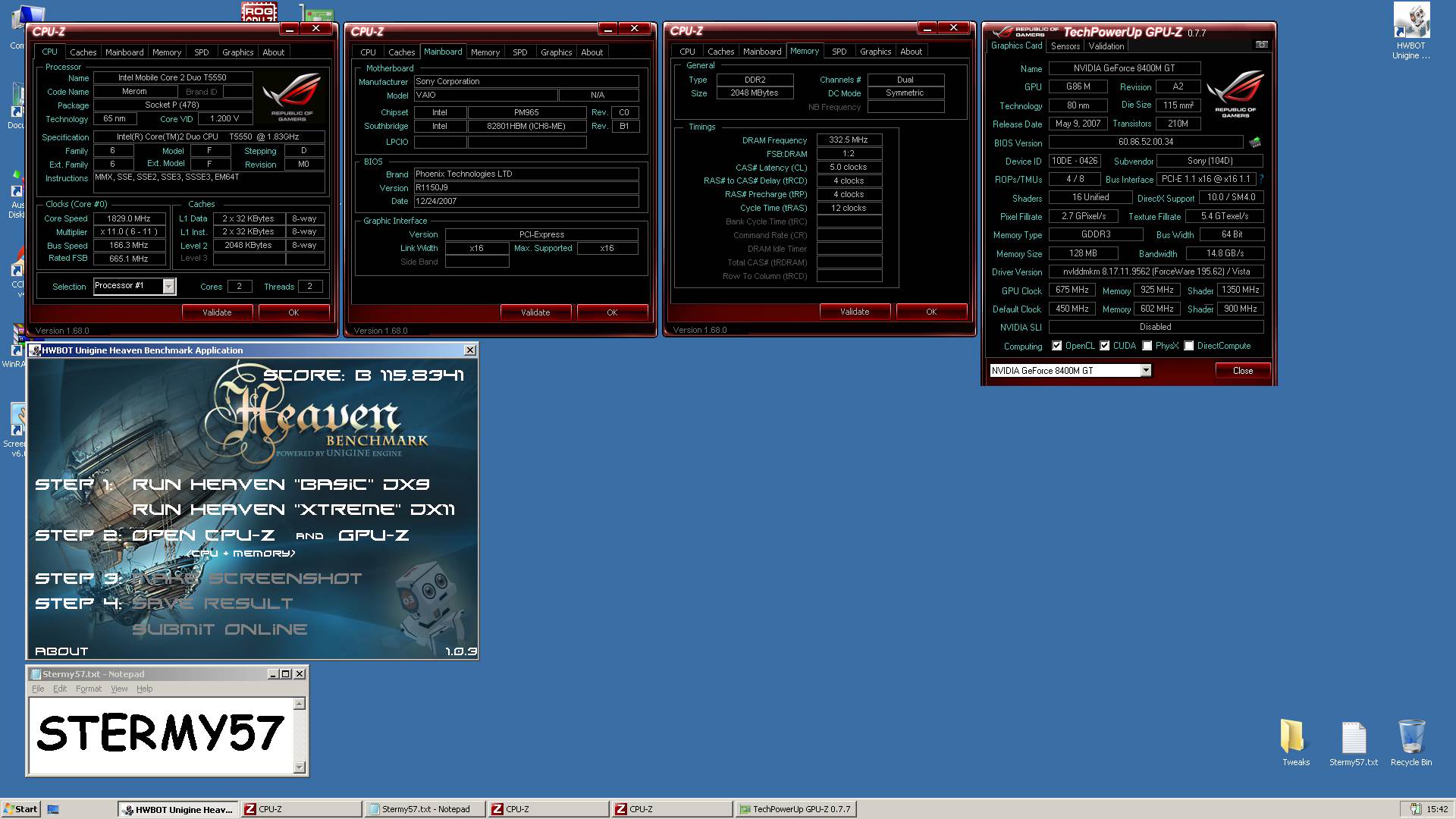Click the show desktop quick launch icon
This screenshot has height=819, width=1456.
point(53,809)
